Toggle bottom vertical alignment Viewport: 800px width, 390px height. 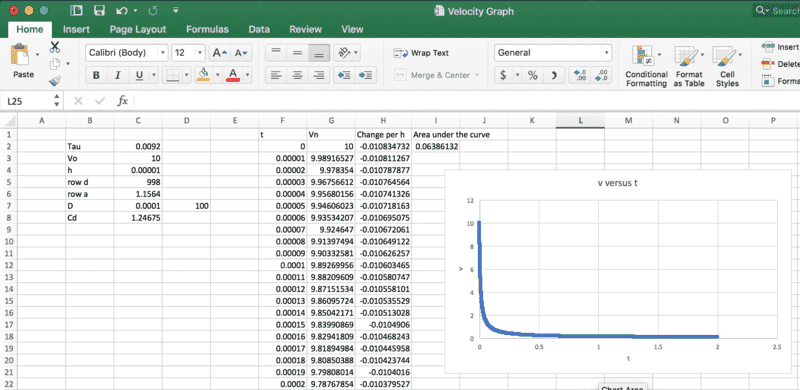318,53
